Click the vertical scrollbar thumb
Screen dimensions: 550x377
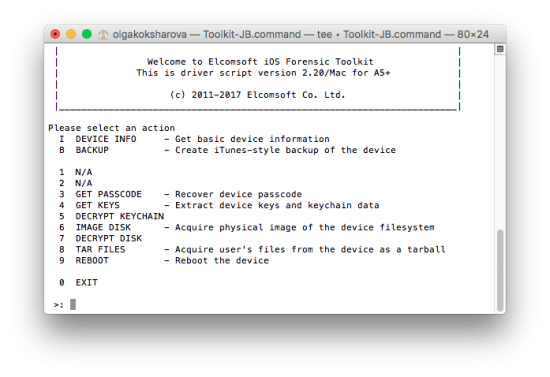[500, 270]
